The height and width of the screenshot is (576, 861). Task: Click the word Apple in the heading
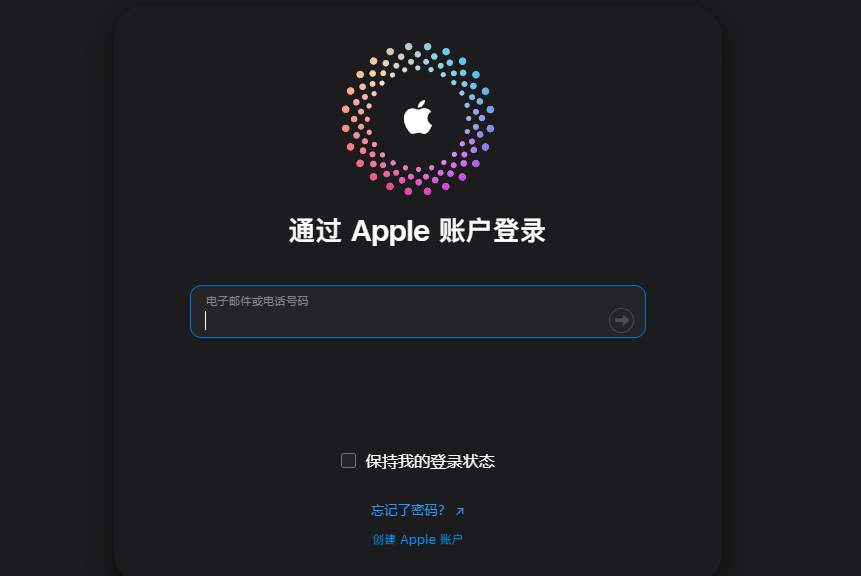390,231
